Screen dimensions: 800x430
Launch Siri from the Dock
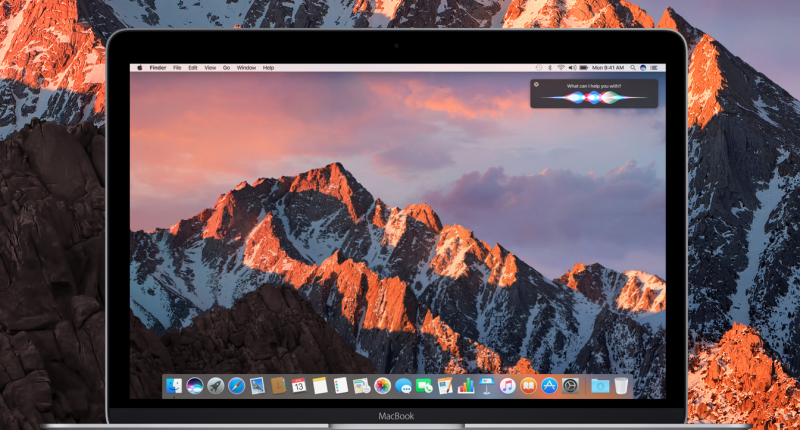point(194,386)
